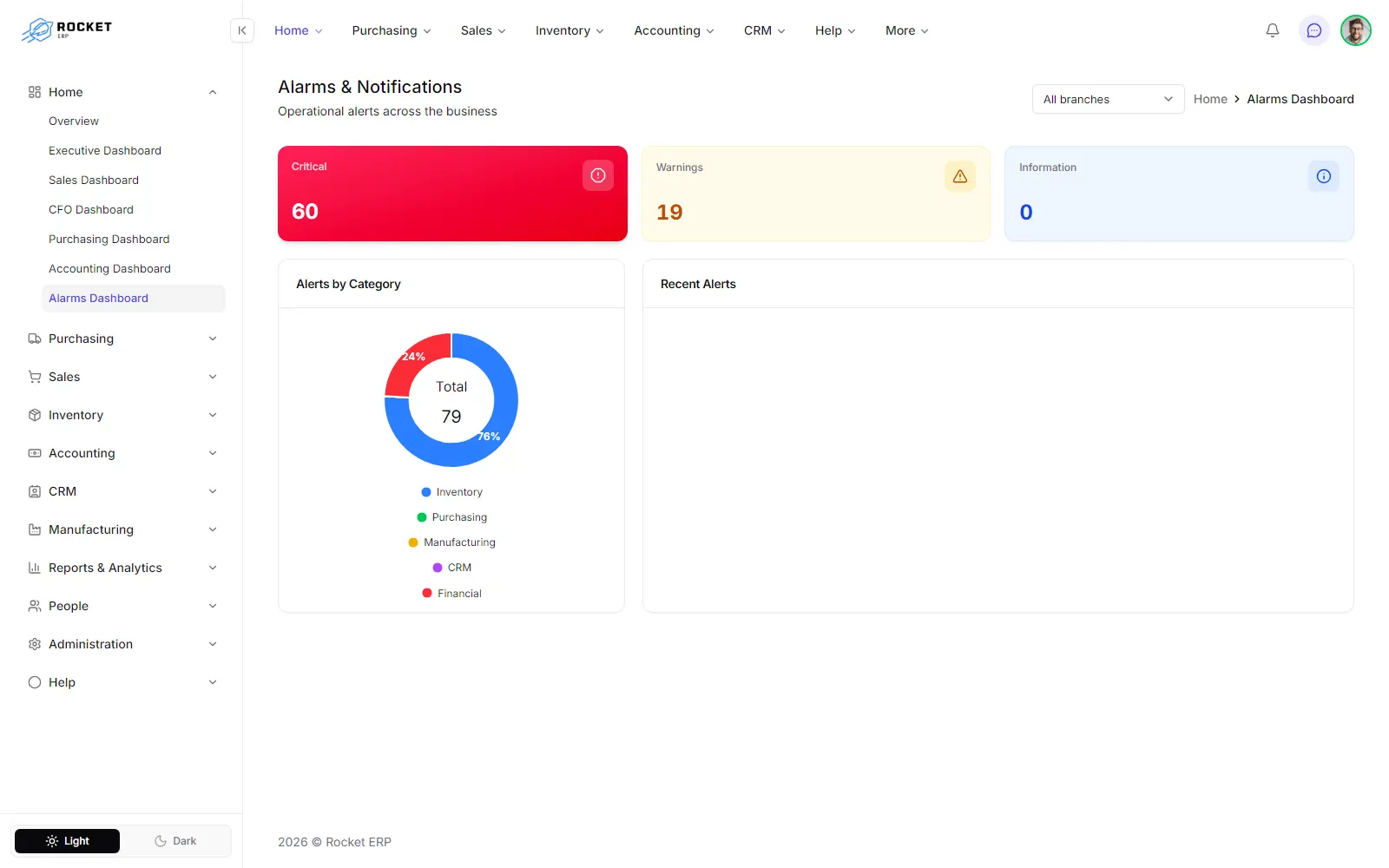1389x868 pixels.
Task: Click the sidebar People icon
Action: [35, 606]
